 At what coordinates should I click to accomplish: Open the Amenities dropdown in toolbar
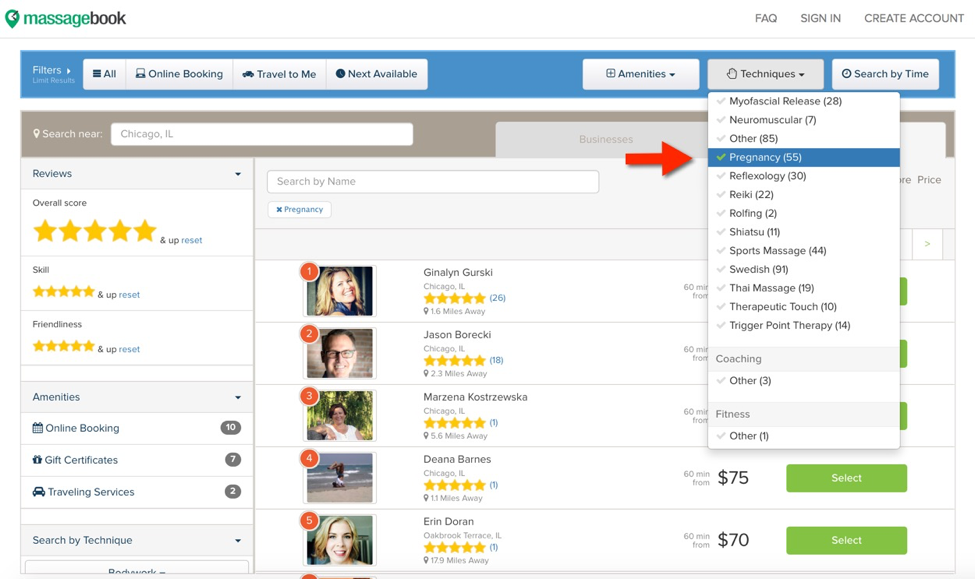coord(640,74)
